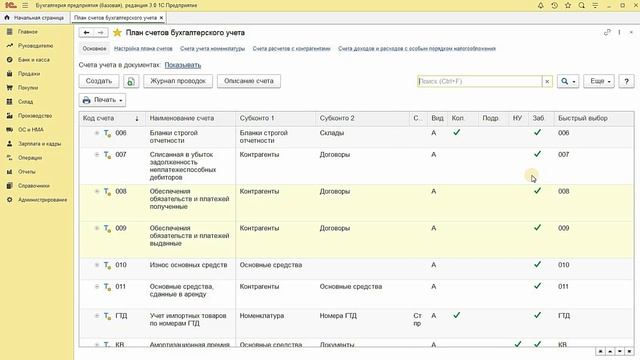This screenshot has height=360, width=640.
Task: Open Банк и касса section
Action: [x=34, y=60]
